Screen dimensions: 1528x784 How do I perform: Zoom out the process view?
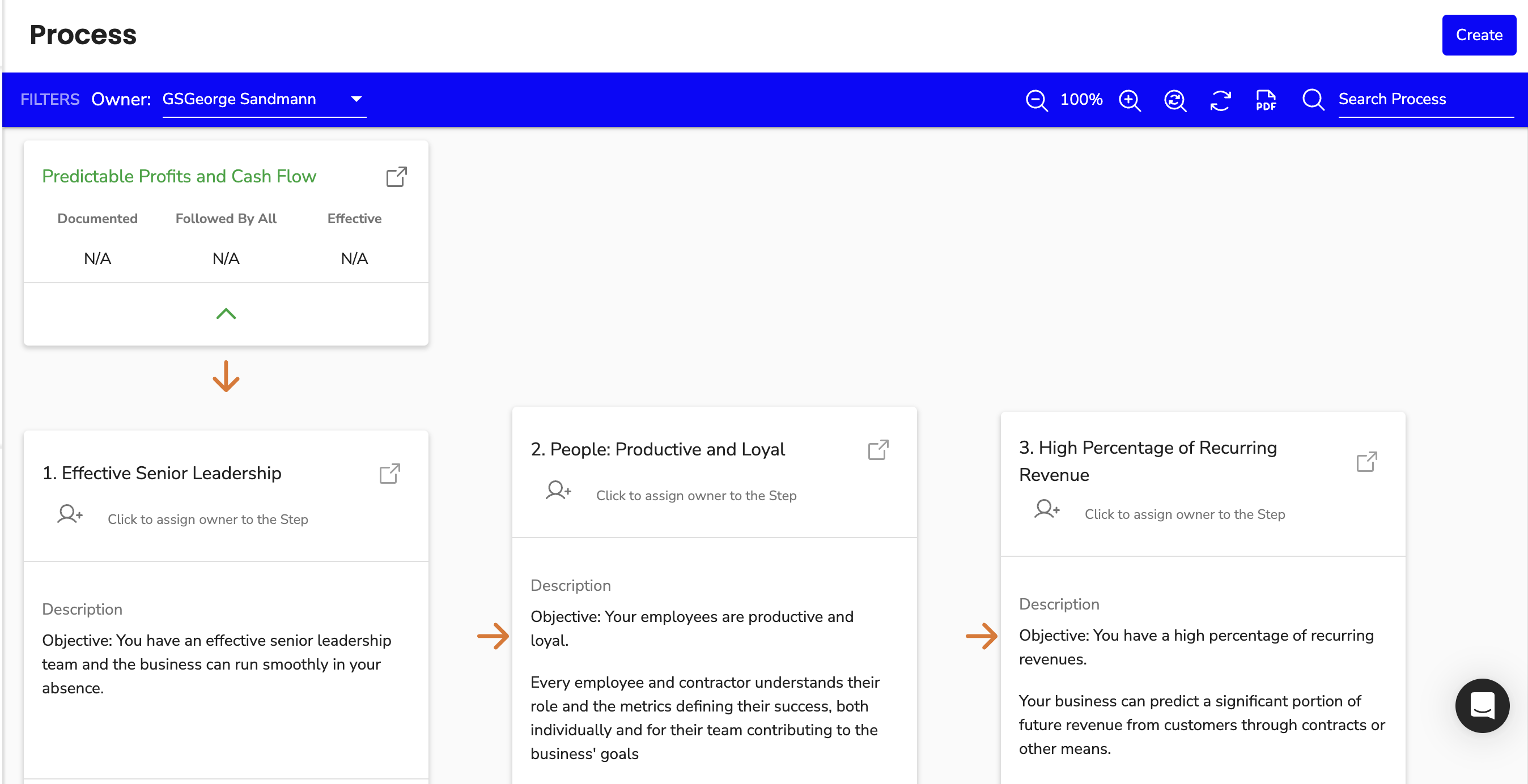coord(1036,100)
